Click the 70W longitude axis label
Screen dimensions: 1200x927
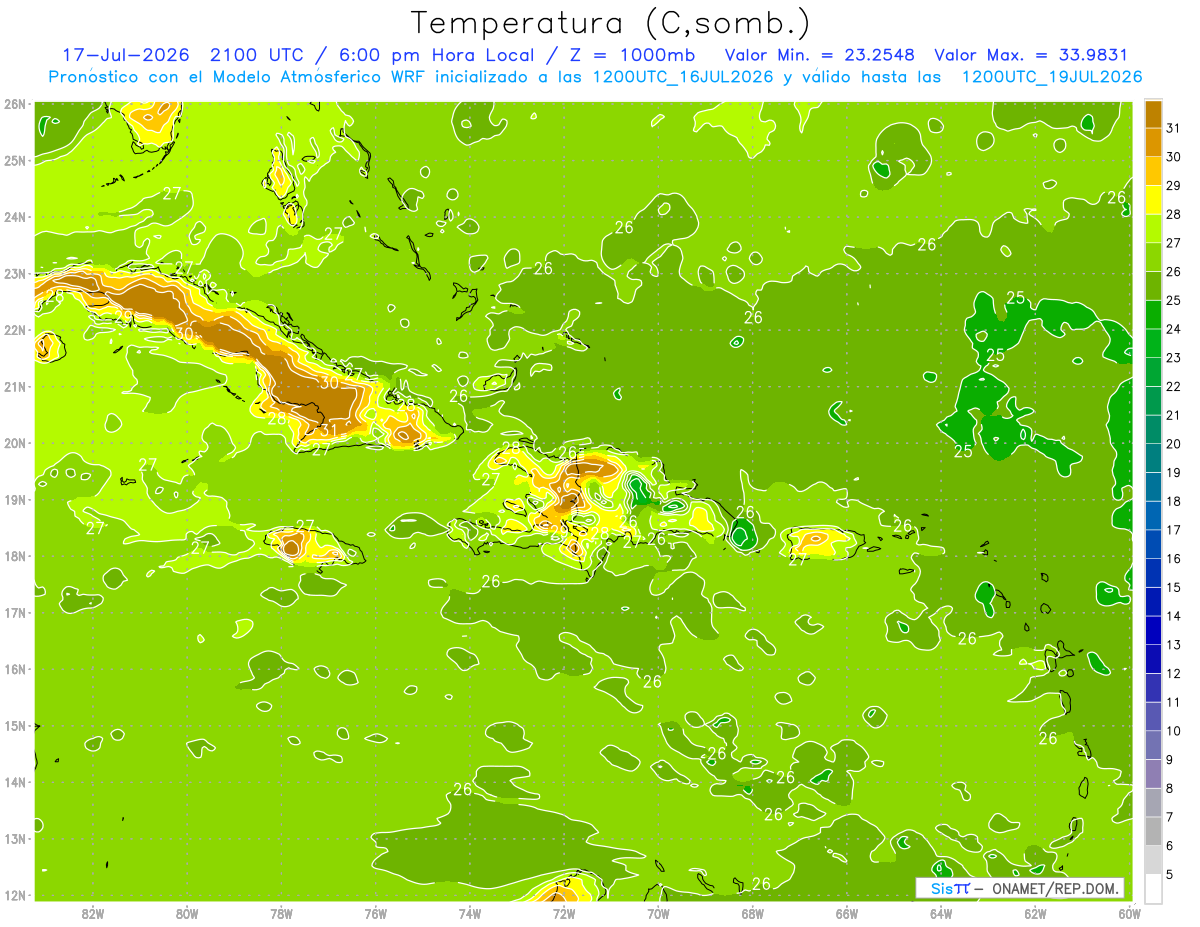click(x=658, y=913)
